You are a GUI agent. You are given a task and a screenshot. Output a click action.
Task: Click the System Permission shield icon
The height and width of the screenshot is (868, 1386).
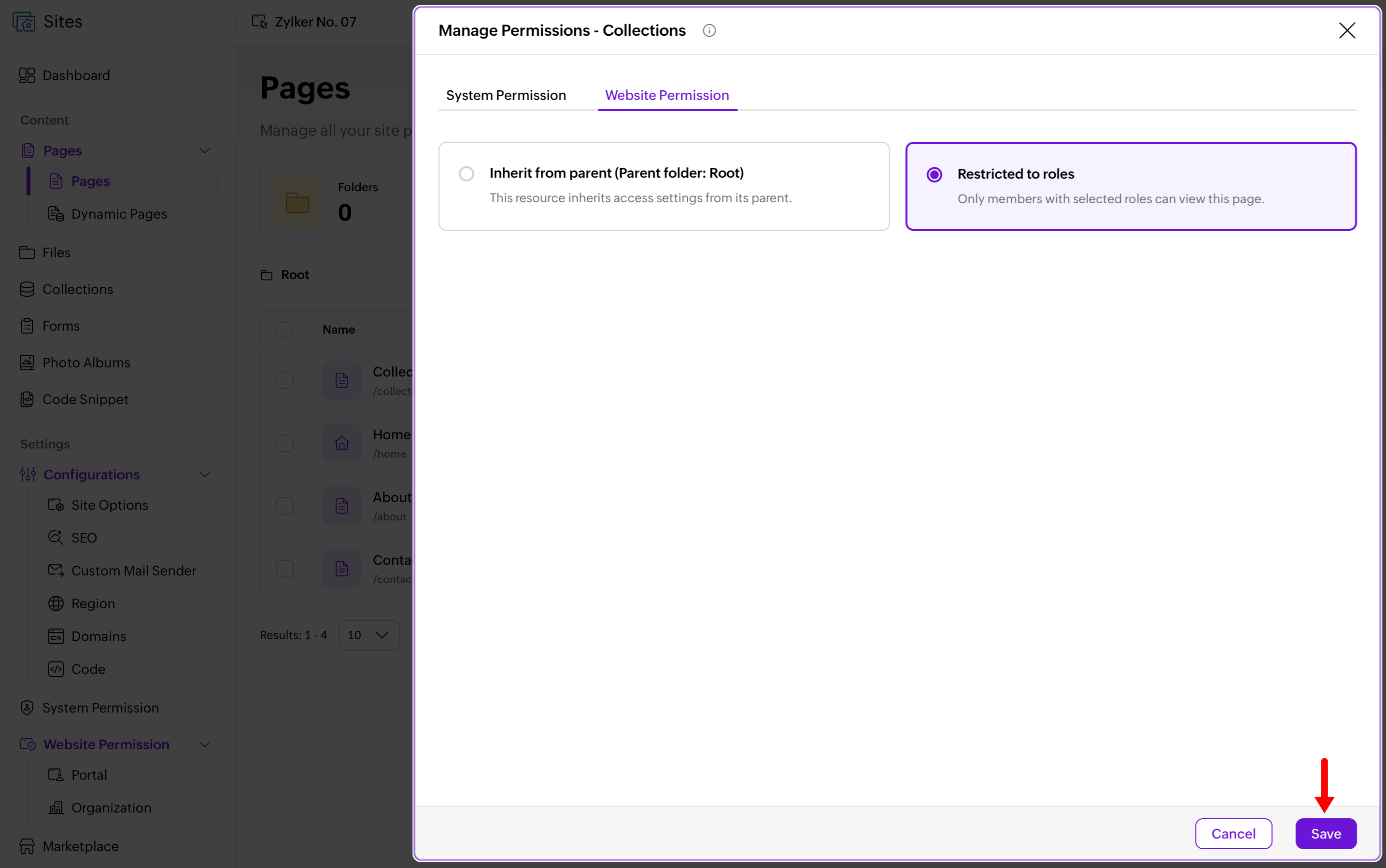(27, 707)
